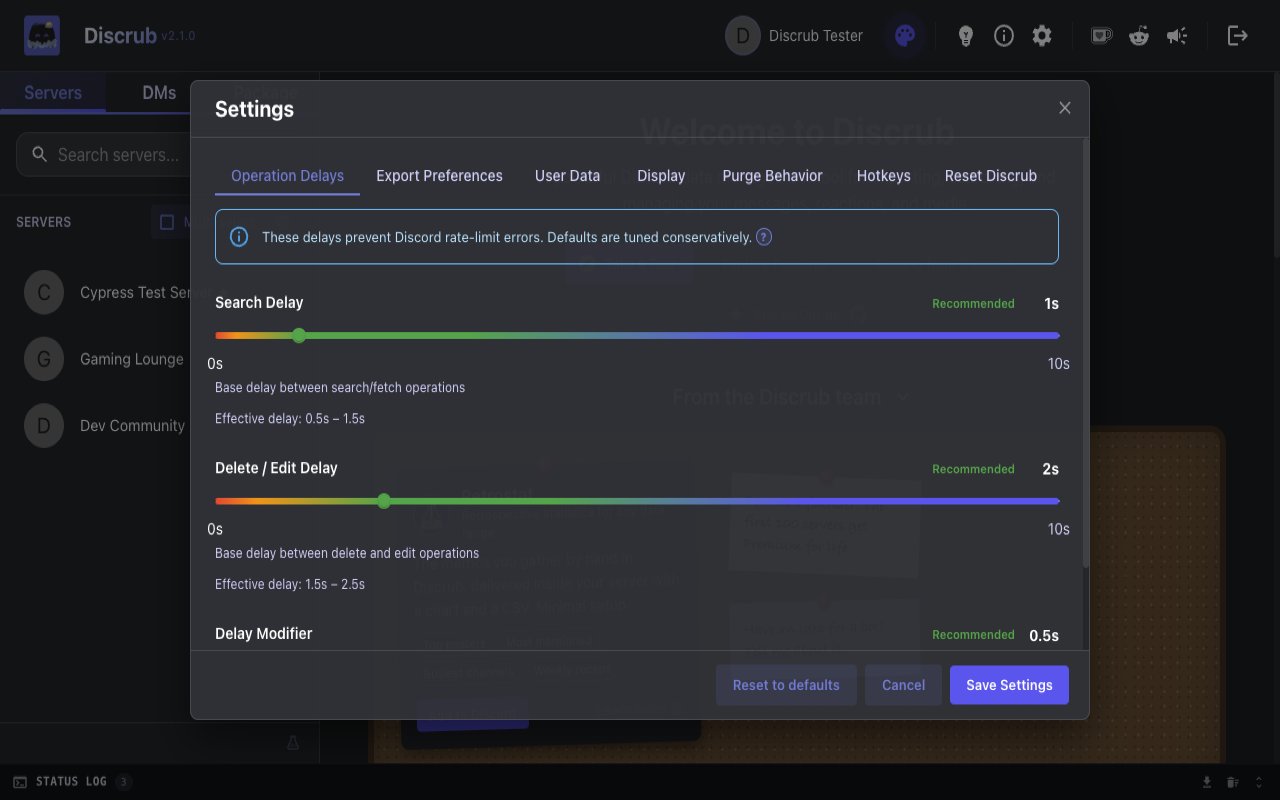Image resolution: width=1280 pixels, height=800 pixels.
Task: Select the Servers sidebar tab
Action: pyautogui.click(x=53, y=92)
